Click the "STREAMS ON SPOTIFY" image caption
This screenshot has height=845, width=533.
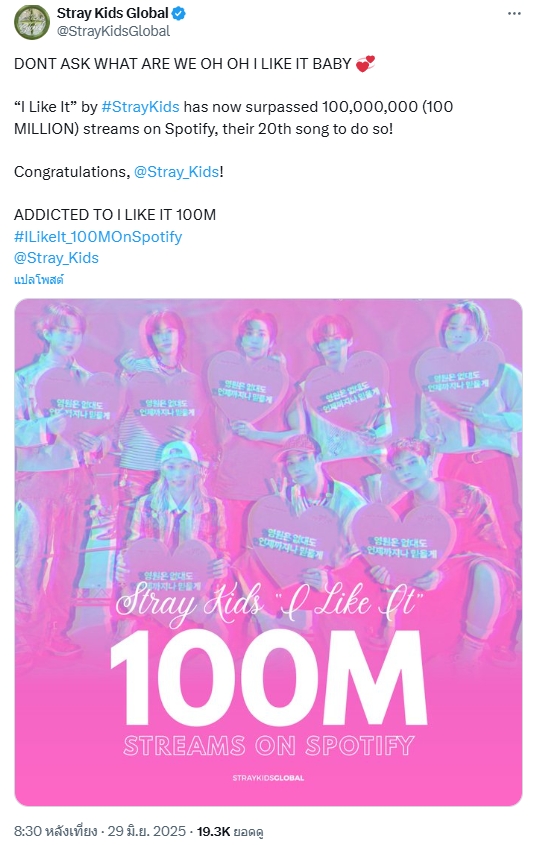[268, 746]
